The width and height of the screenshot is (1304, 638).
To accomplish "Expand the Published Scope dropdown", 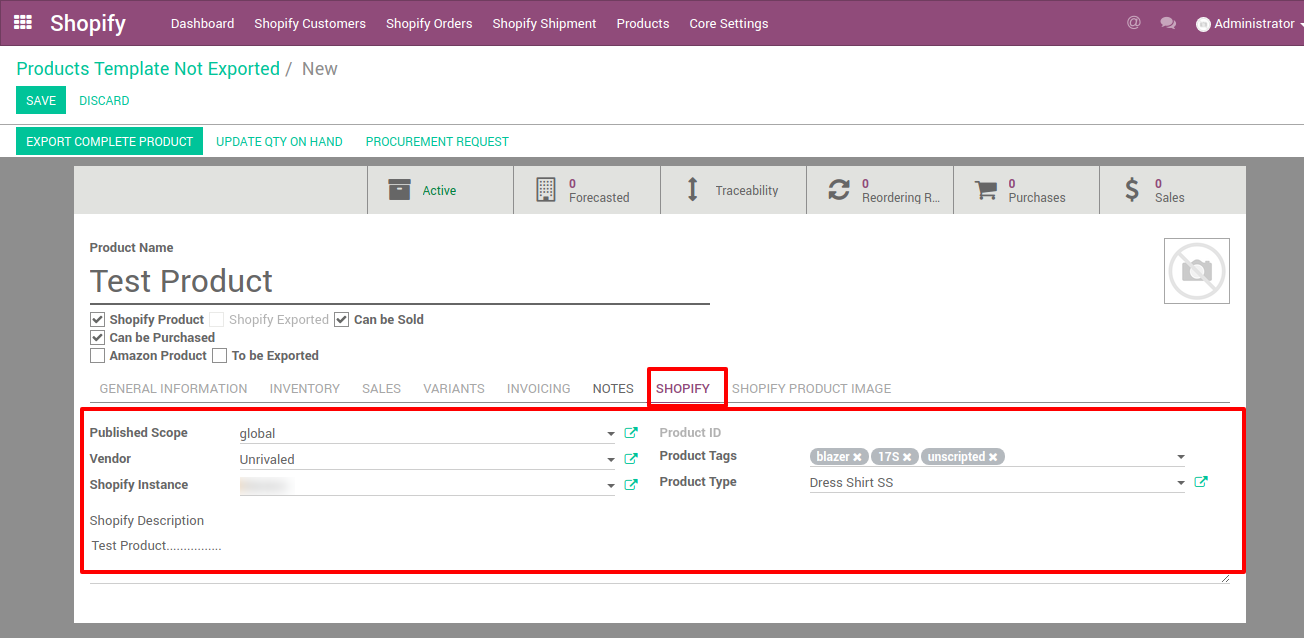I will (611, 434).
